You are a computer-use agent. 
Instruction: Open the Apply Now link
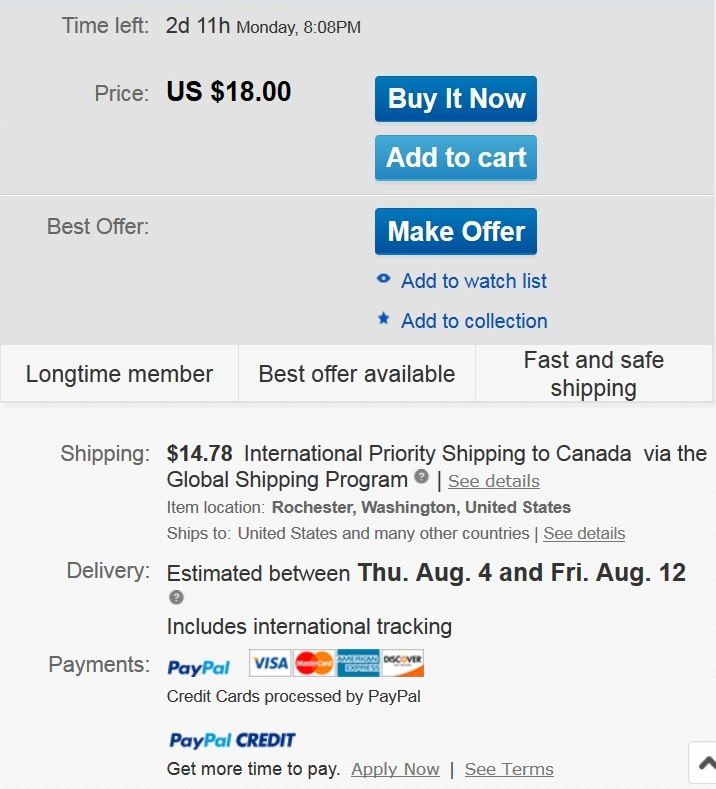(x=395, y=769)
